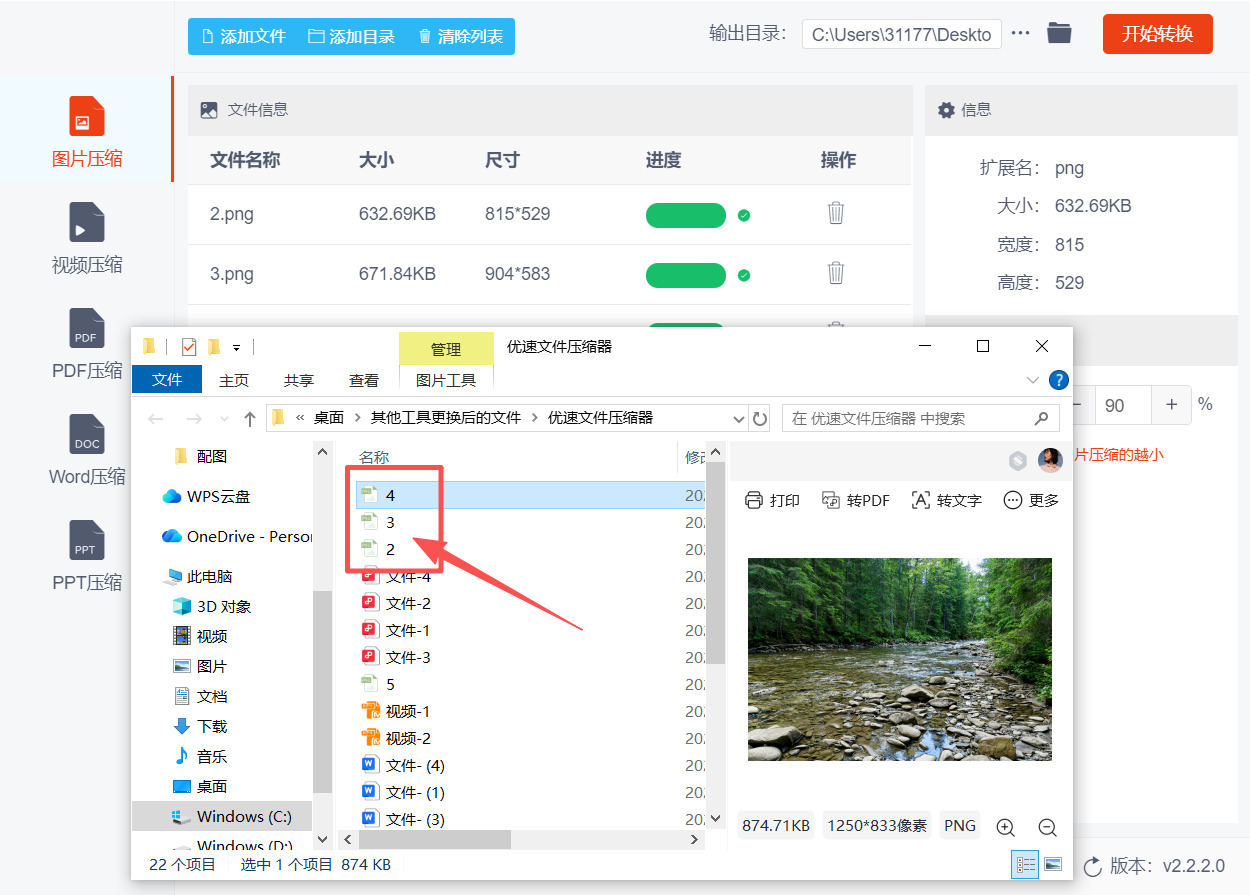Open 更多 options in preview pane
The width and height of the screenshot is (1250, 895).
point(1030,500)
